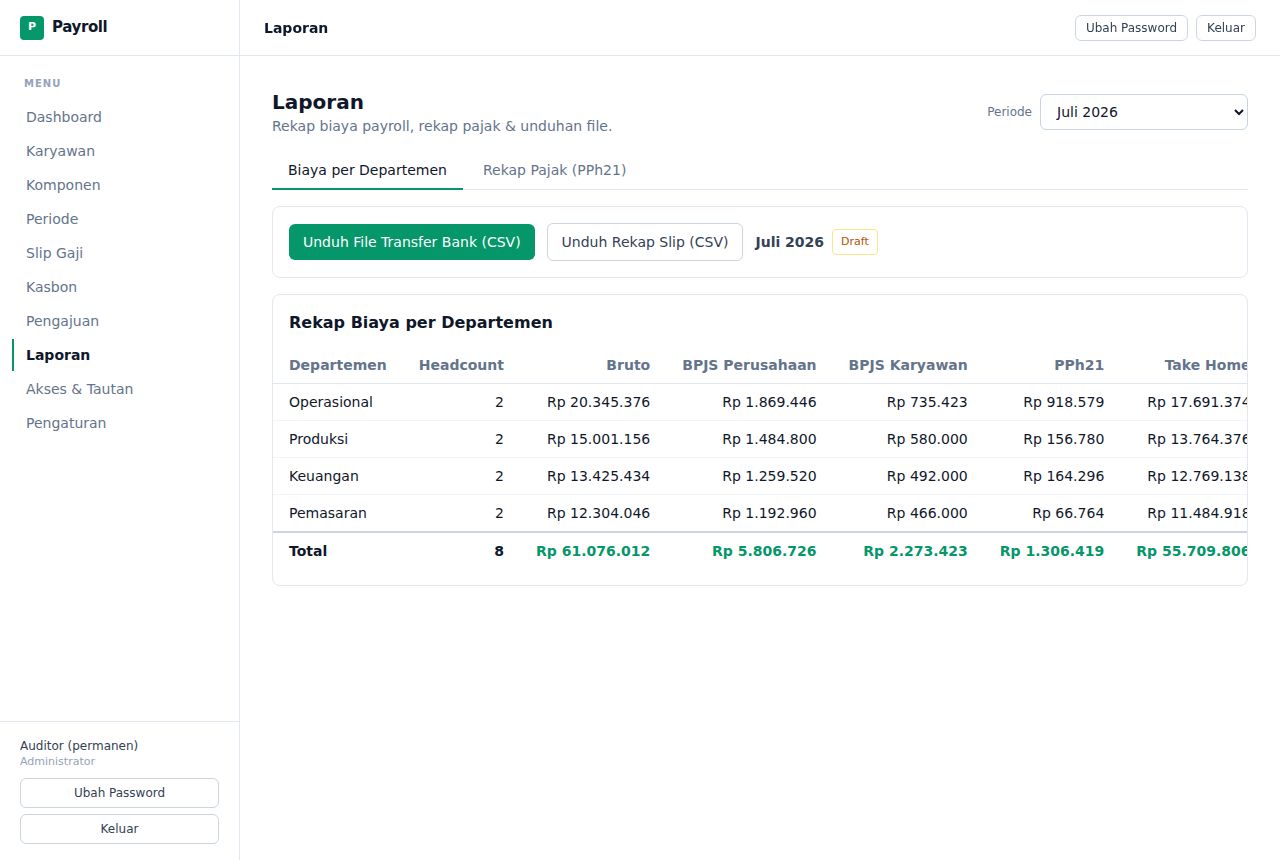Image resolution: width=1280 pixels, height=860 pixels.
Task: Click the green Payroll logo icon
Action: coord(32,27)
